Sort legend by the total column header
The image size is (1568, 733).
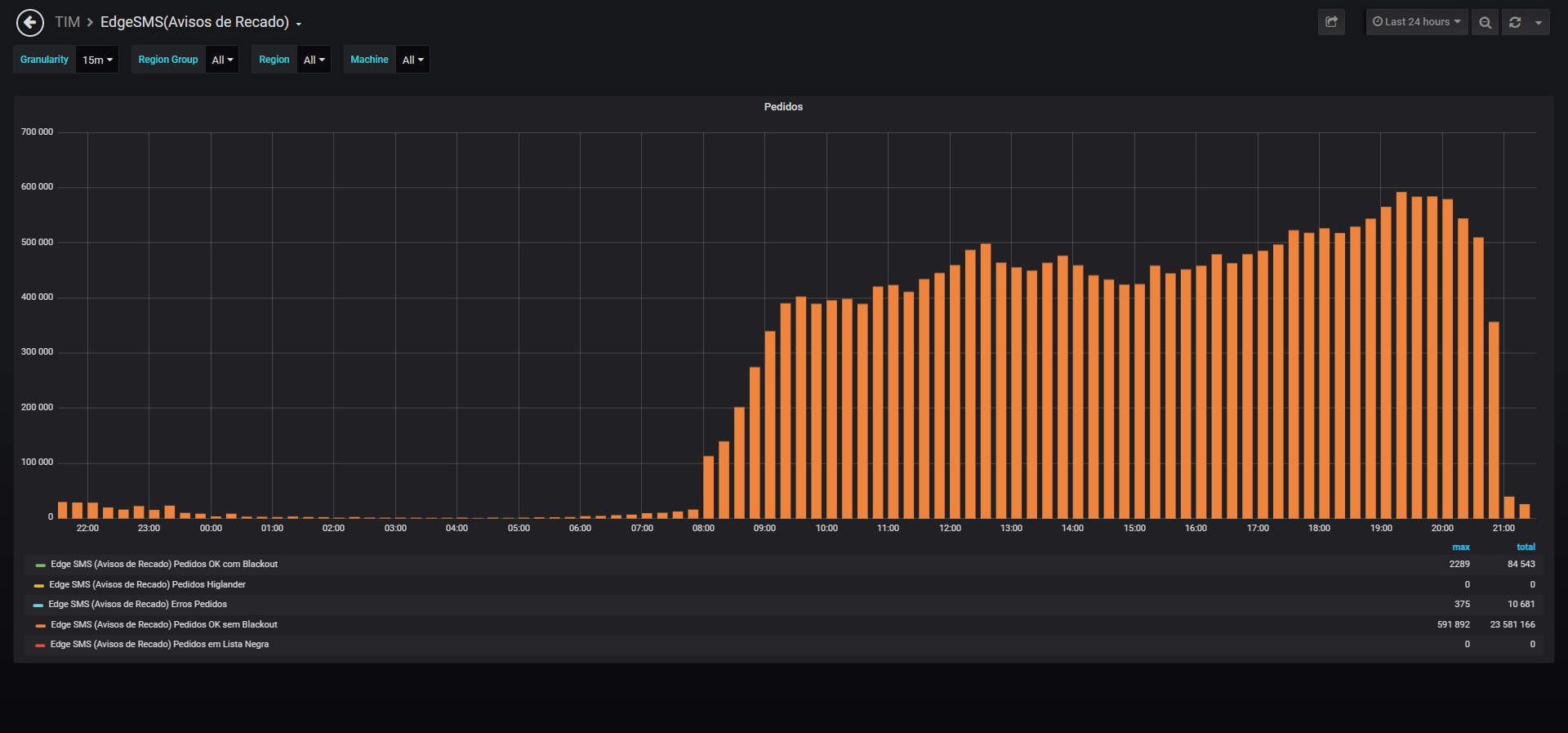coord(1526,547)
